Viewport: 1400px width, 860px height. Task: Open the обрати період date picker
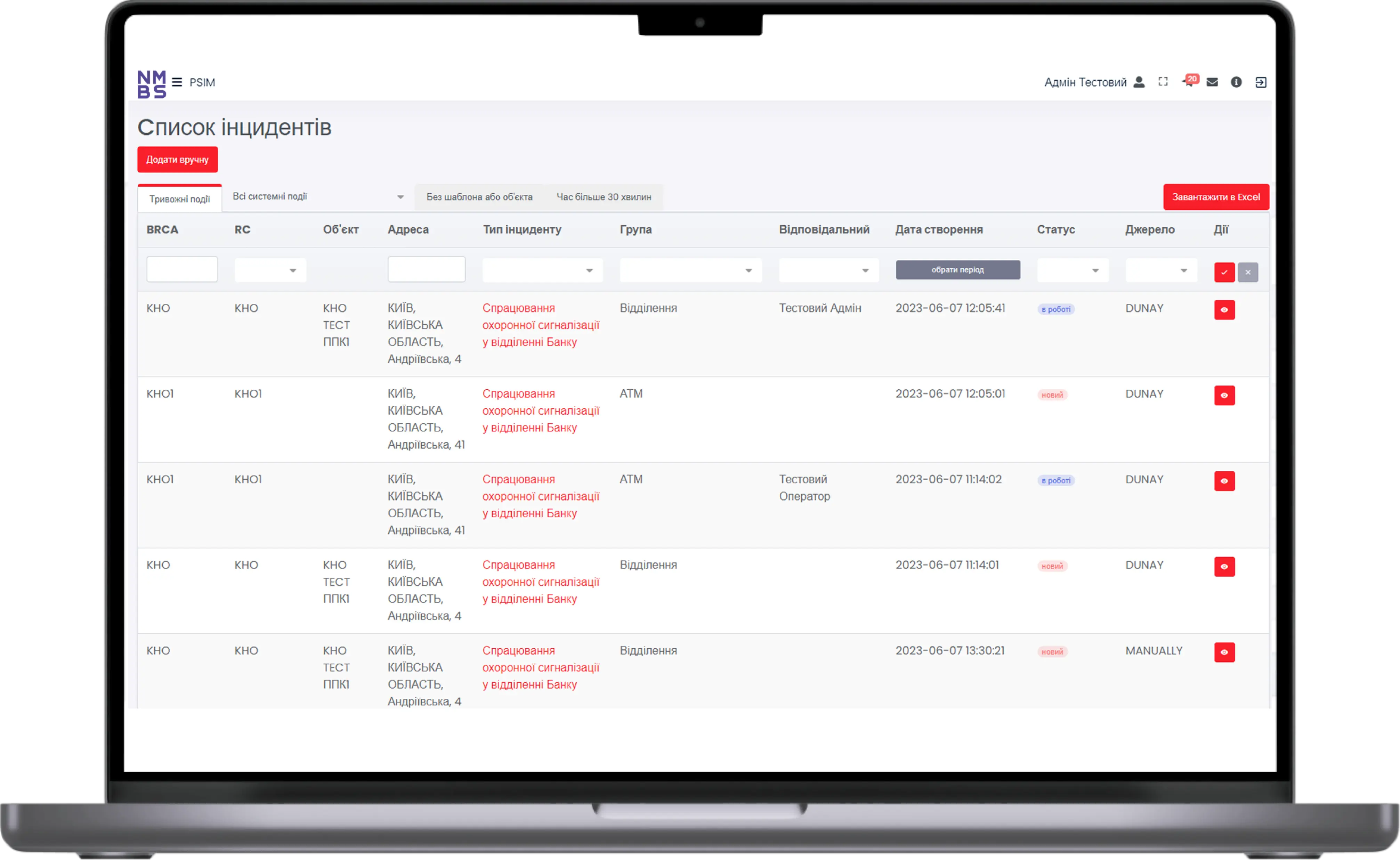click(x=957, y=270)
